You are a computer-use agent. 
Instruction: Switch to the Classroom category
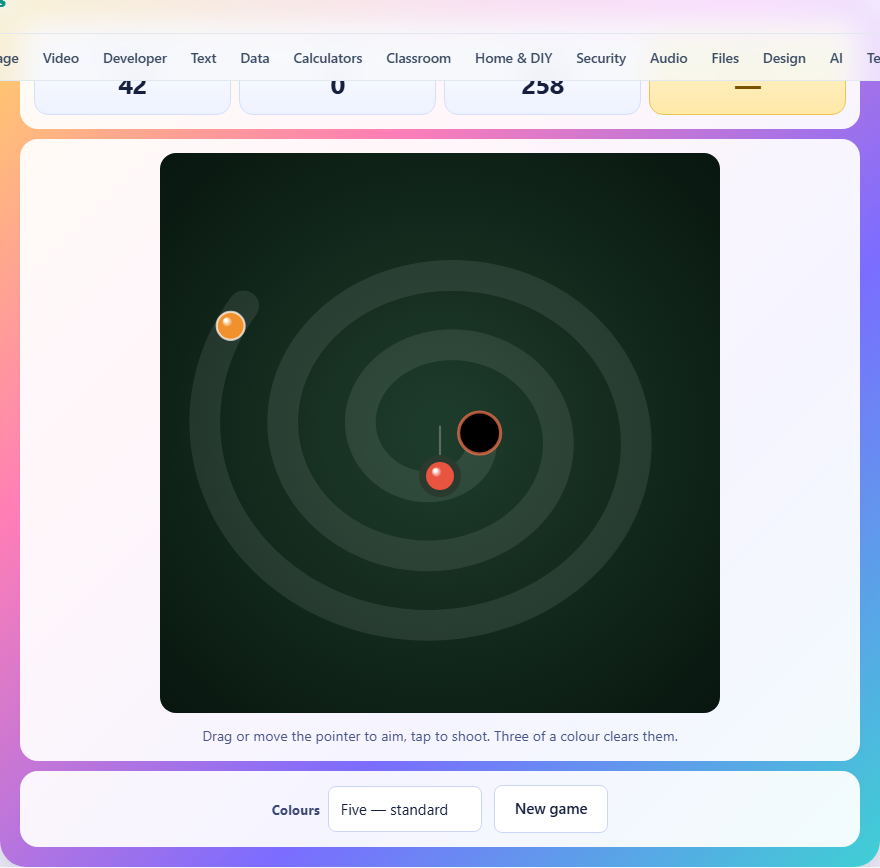[x=418, y=58]
